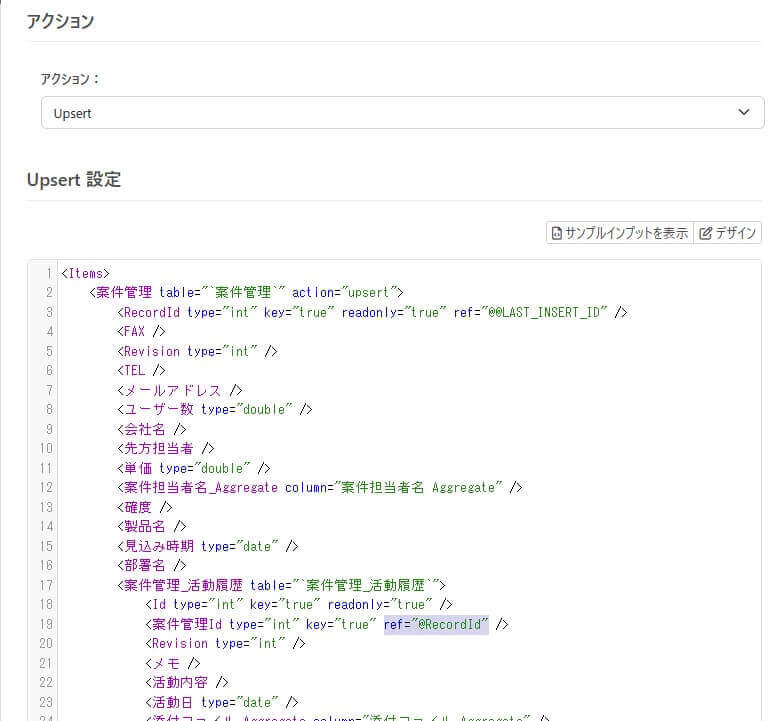The height and width of the screenshot is (721, 781).
Task: Click the 見込み時期 date line
Action: pyautogui.click(x=208, y=546)
